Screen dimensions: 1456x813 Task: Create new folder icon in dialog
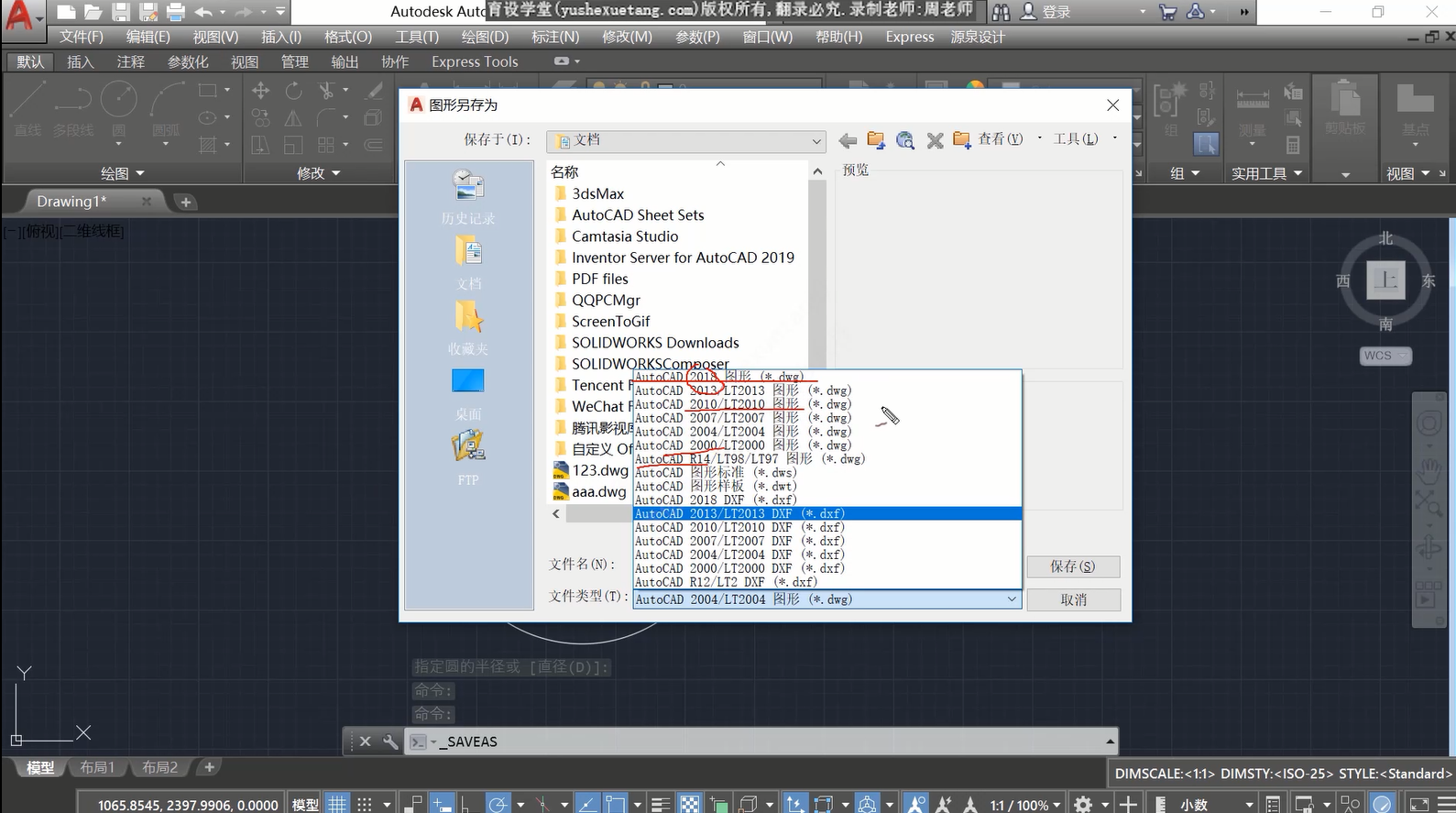(x=961, y=140)
